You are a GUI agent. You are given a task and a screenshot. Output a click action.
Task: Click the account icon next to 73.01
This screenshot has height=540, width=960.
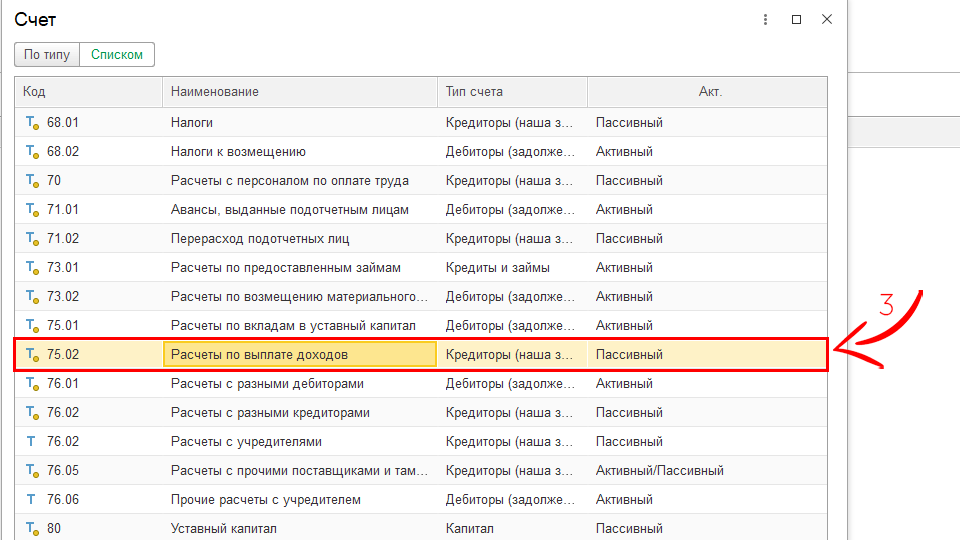point(32,268)
